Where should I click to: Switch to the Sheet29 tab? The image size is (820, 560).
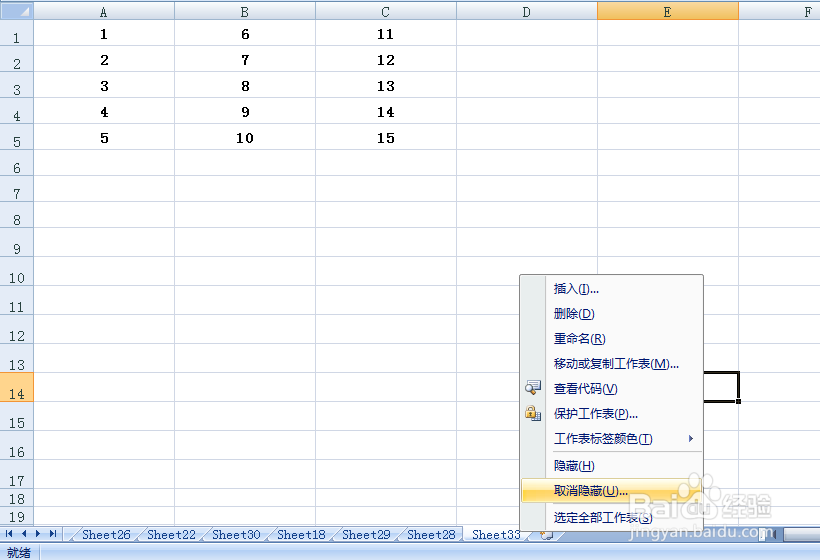pos(366,534)
